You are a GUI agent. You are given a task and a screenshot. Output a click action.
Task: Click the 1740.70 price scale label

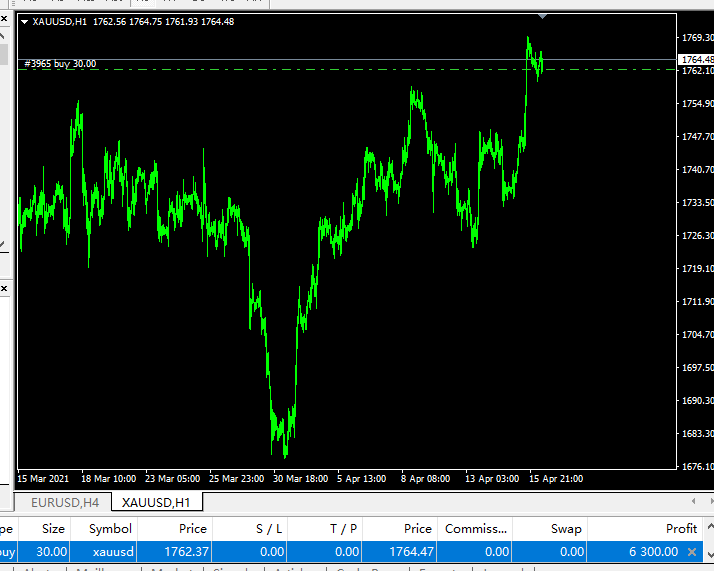tap(698, 170)
